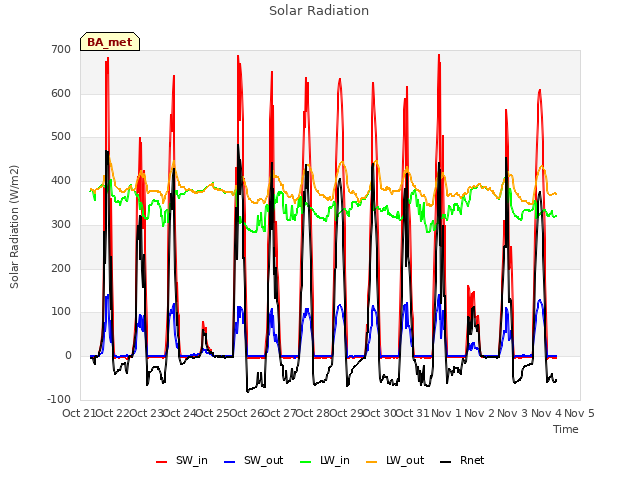Click the BA_met annotation box
Viewport: 640px width, 480px height.
click(110, 42)
